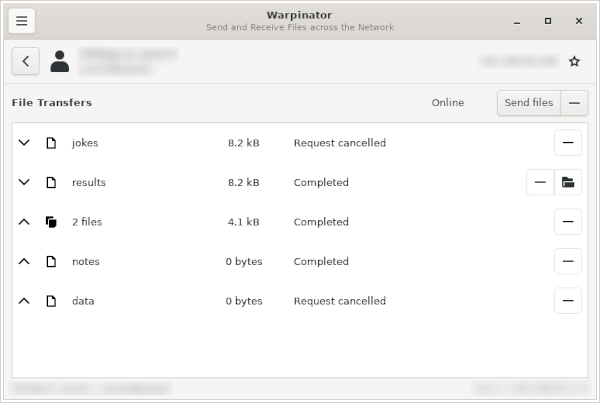Click the file icon beside jokes

point(51,143)
